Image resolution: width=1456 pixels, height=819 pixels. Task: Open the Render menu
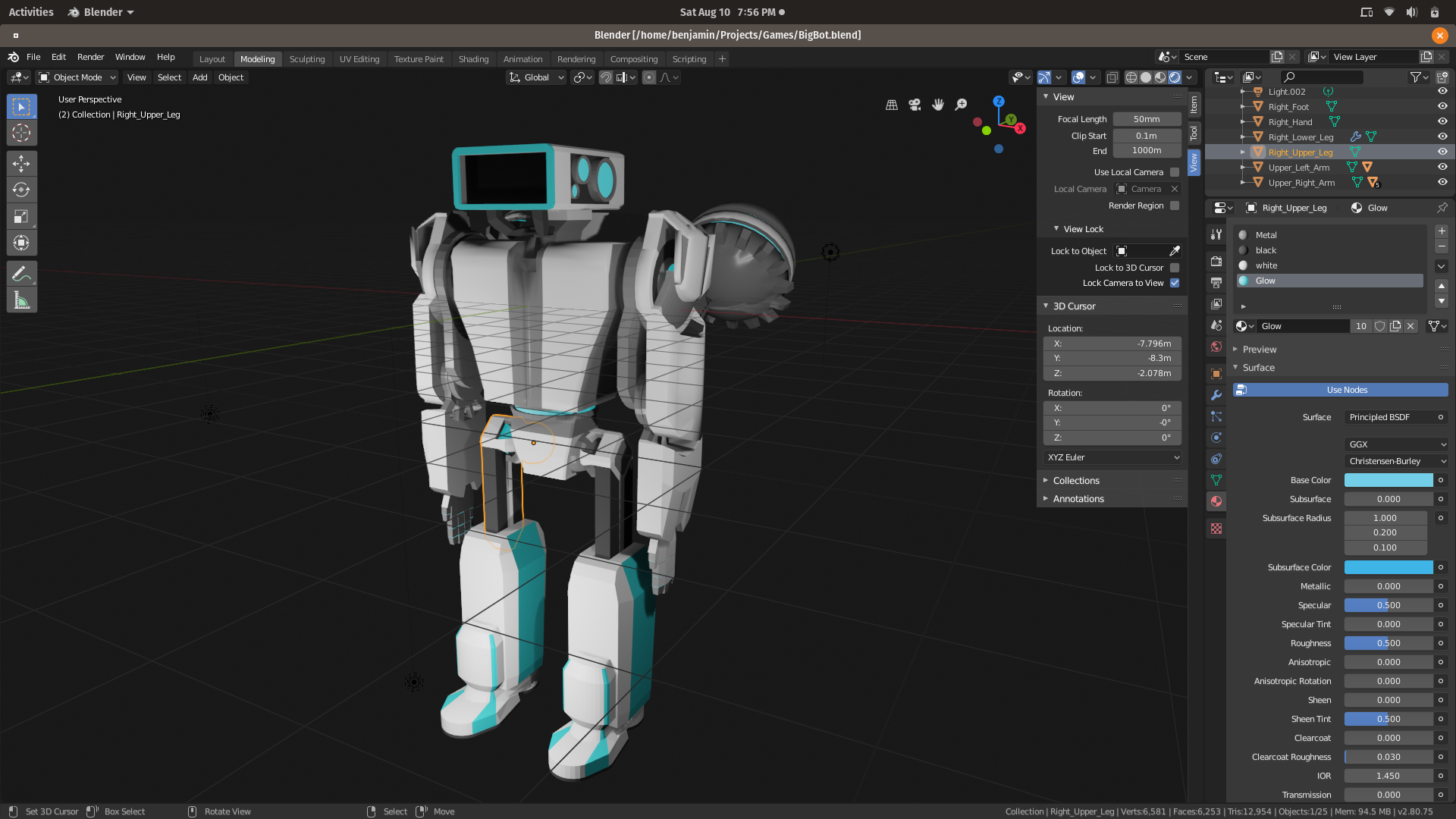[90, 57]
